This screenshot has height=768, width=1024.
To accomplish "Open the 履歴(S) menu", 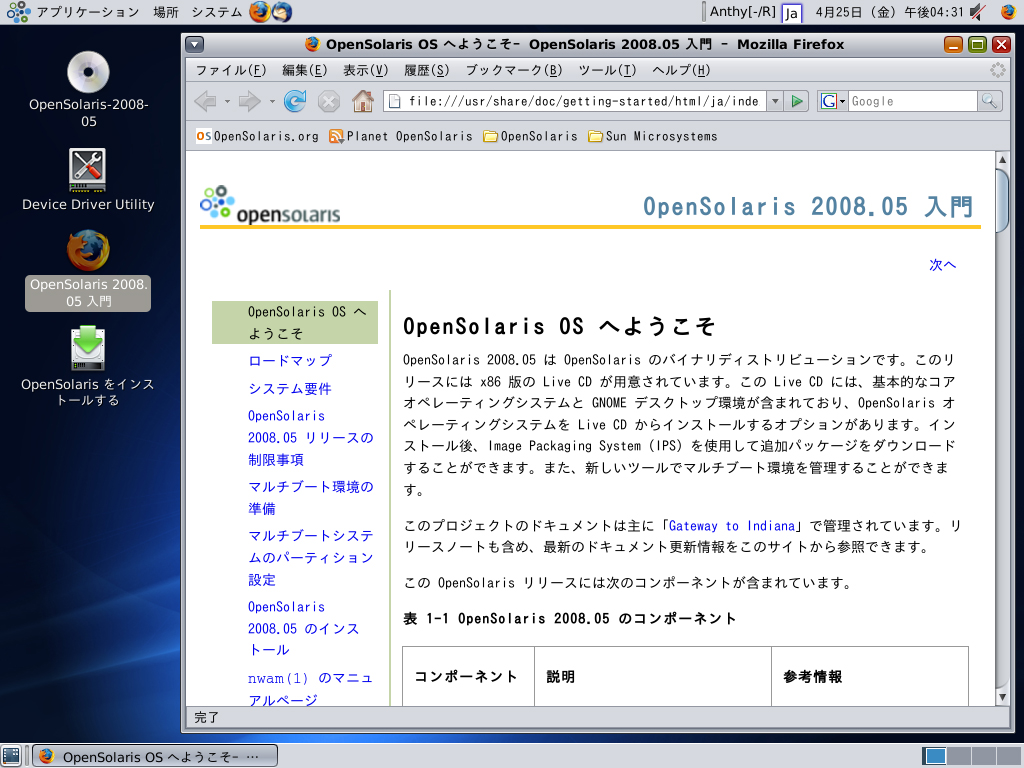I will (x=426, y=70).
